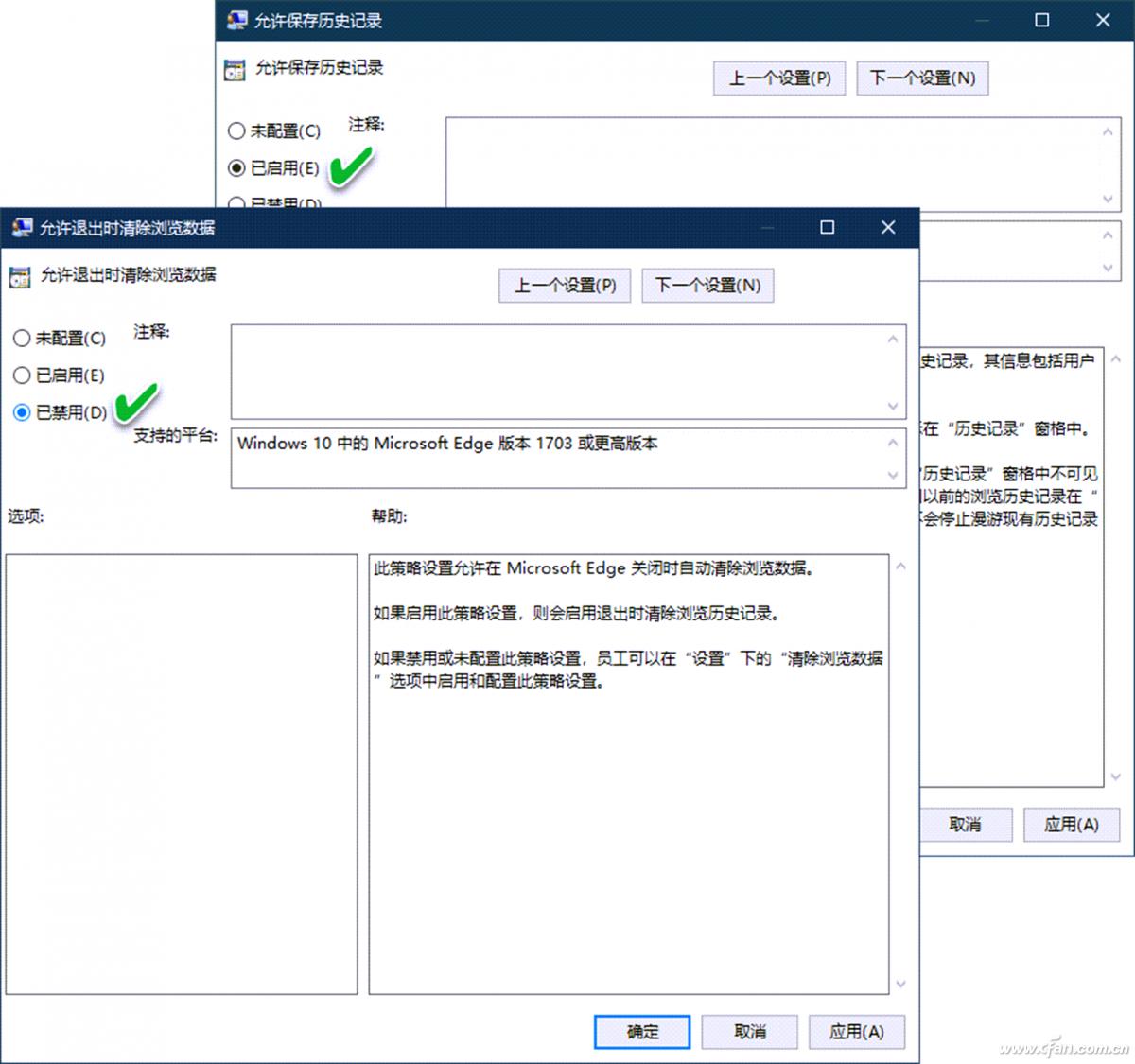Click the policy icon beside 允许退出时清除浏览数据 heading
Viewport: 1135px width, 1064px height.
click(x=20, y=277)
